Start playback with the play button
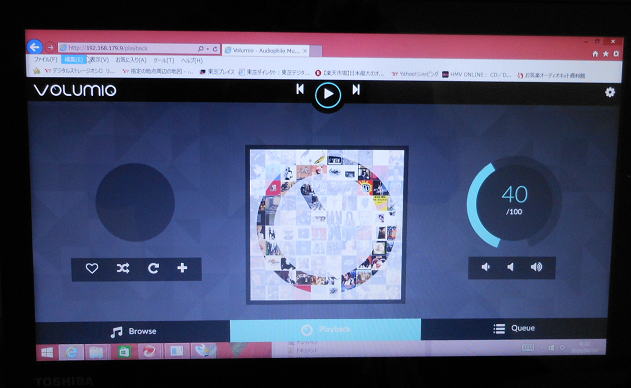 [328, 95]
